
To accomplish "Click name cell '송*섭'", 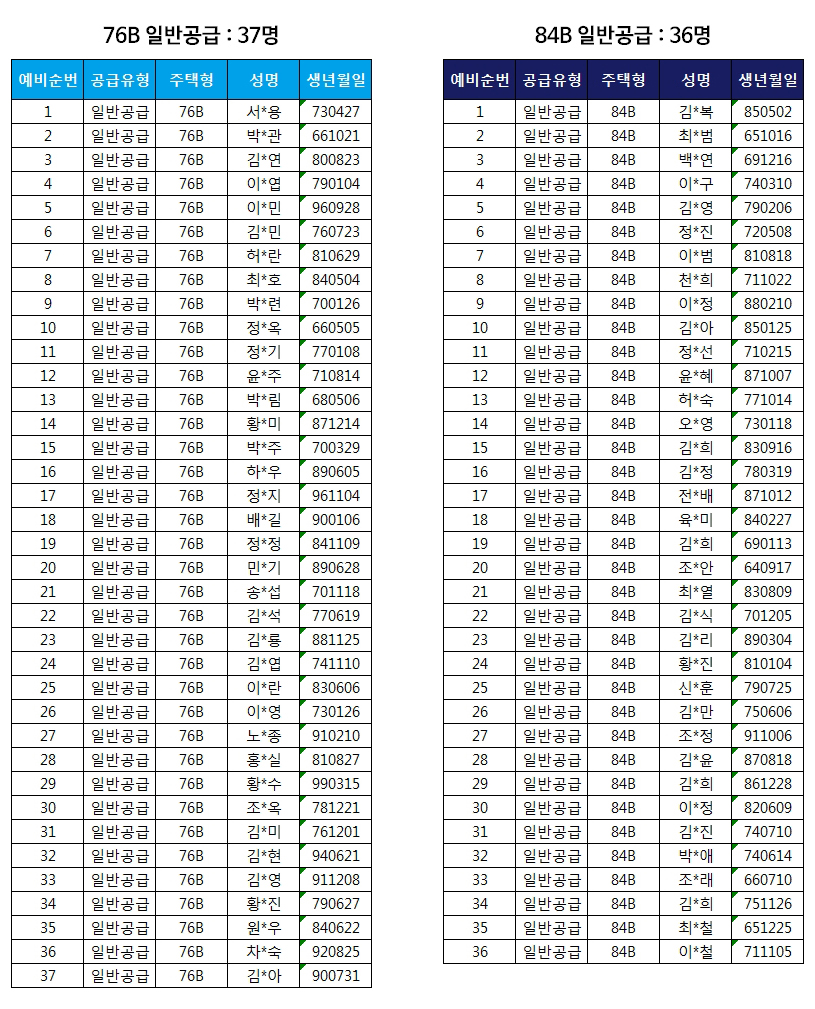I will tap(264, 592).
